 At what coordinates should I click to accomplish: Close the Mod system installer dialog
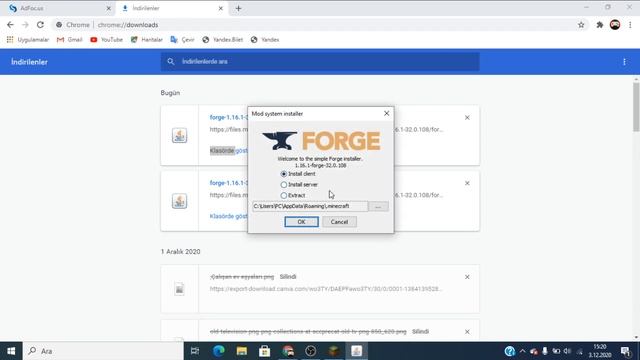(x=386, y=113)
